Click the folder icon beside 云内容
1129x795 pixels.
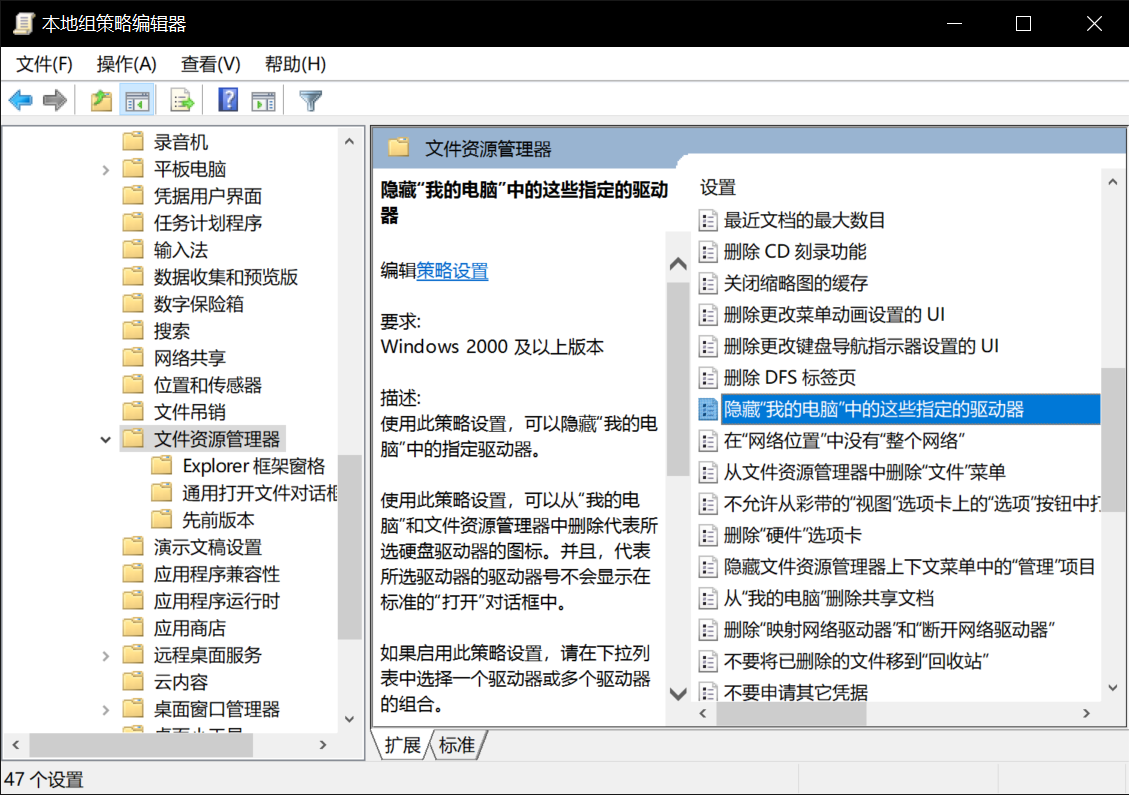pyautogui.click(x=133, y=682)
